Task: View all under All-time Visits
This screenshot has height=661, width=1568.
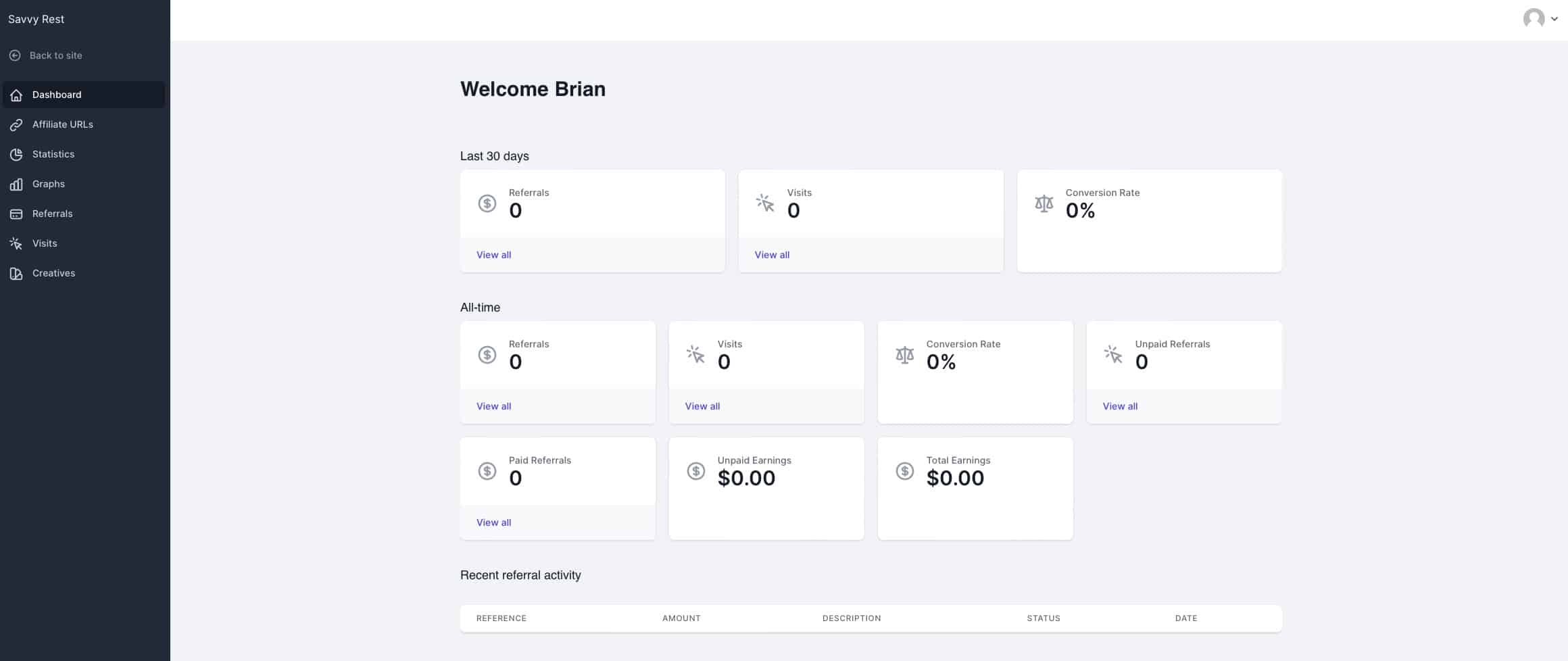Action: 702,406
